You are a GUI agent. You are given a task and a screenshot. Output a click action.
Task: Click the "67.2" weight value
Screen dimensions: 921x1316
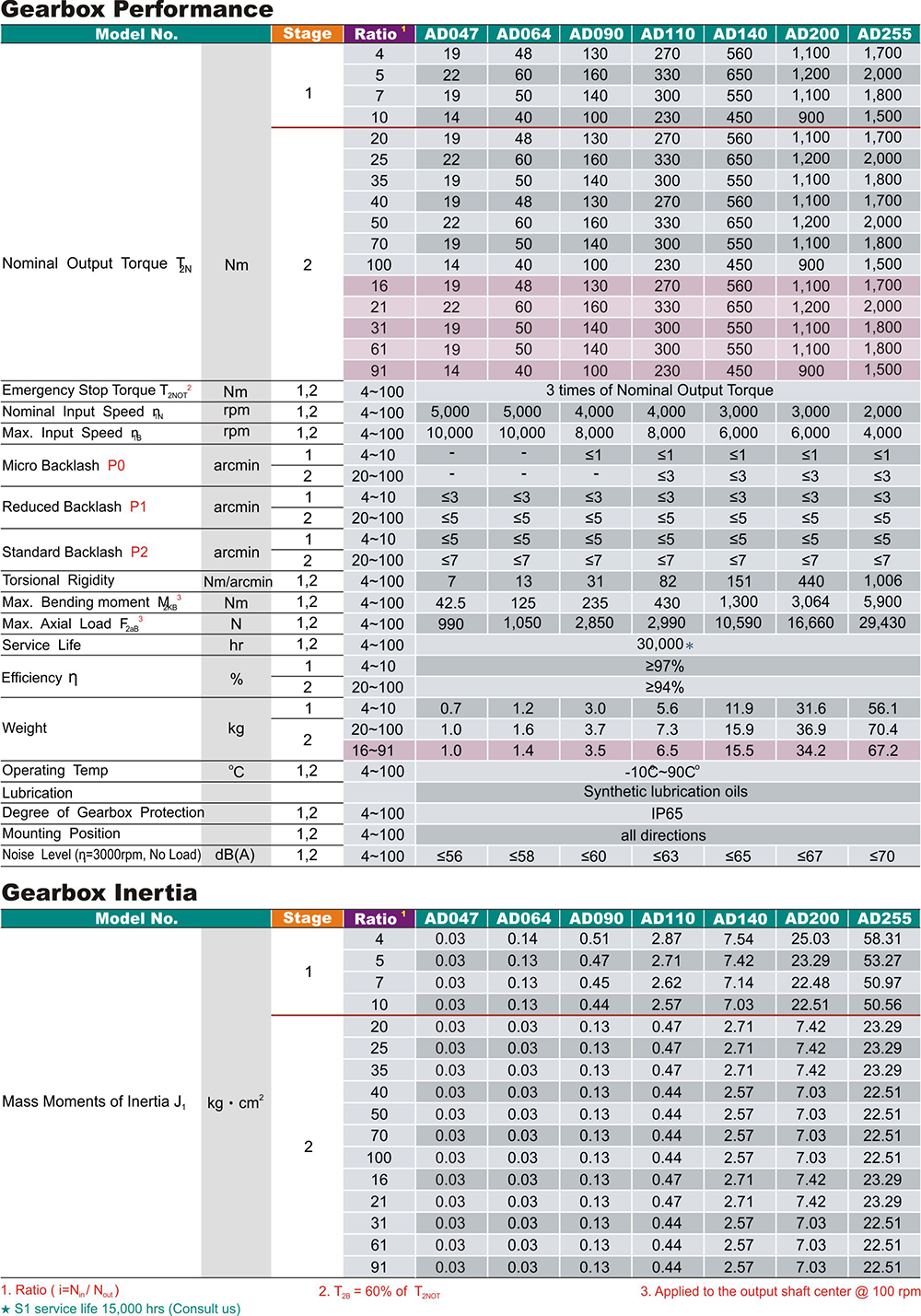(x=882, y=751)
